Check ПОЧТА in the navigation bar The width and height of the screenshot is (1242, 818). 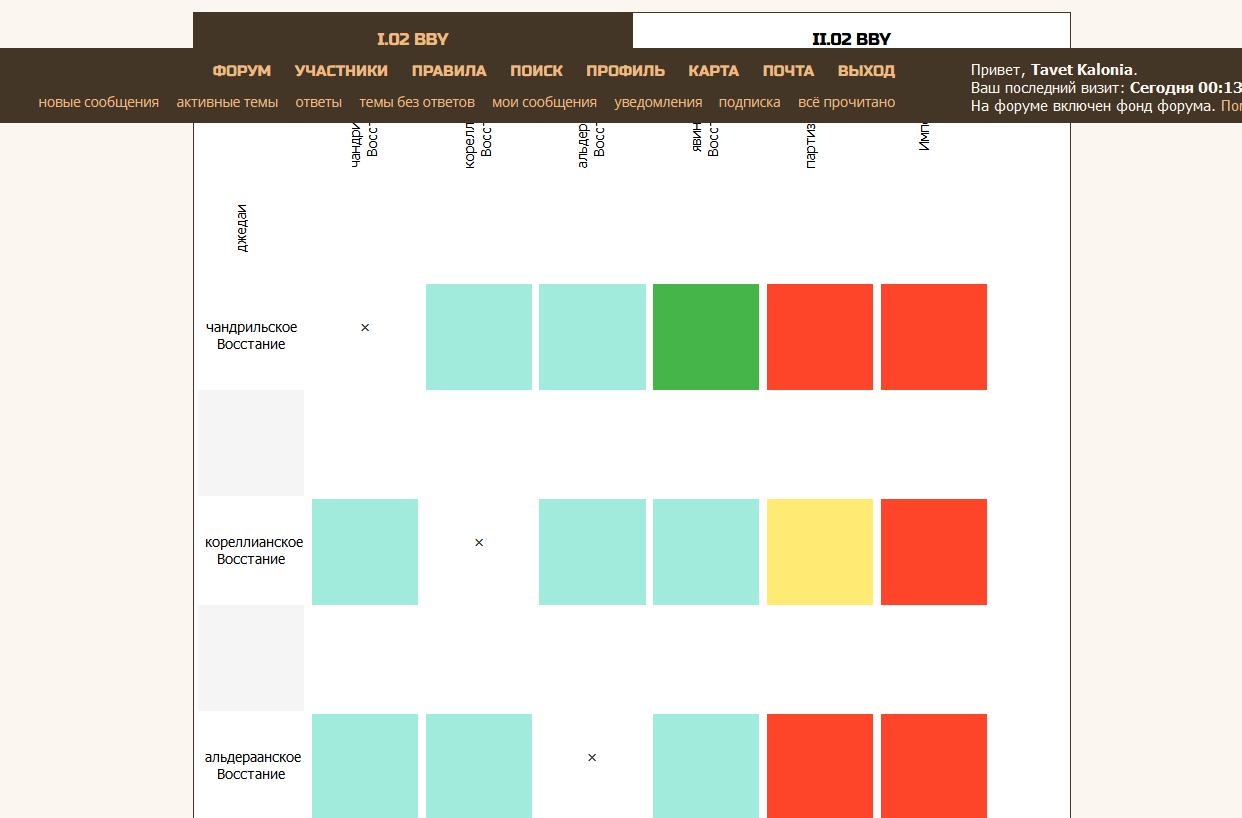(x=788, y=71)
